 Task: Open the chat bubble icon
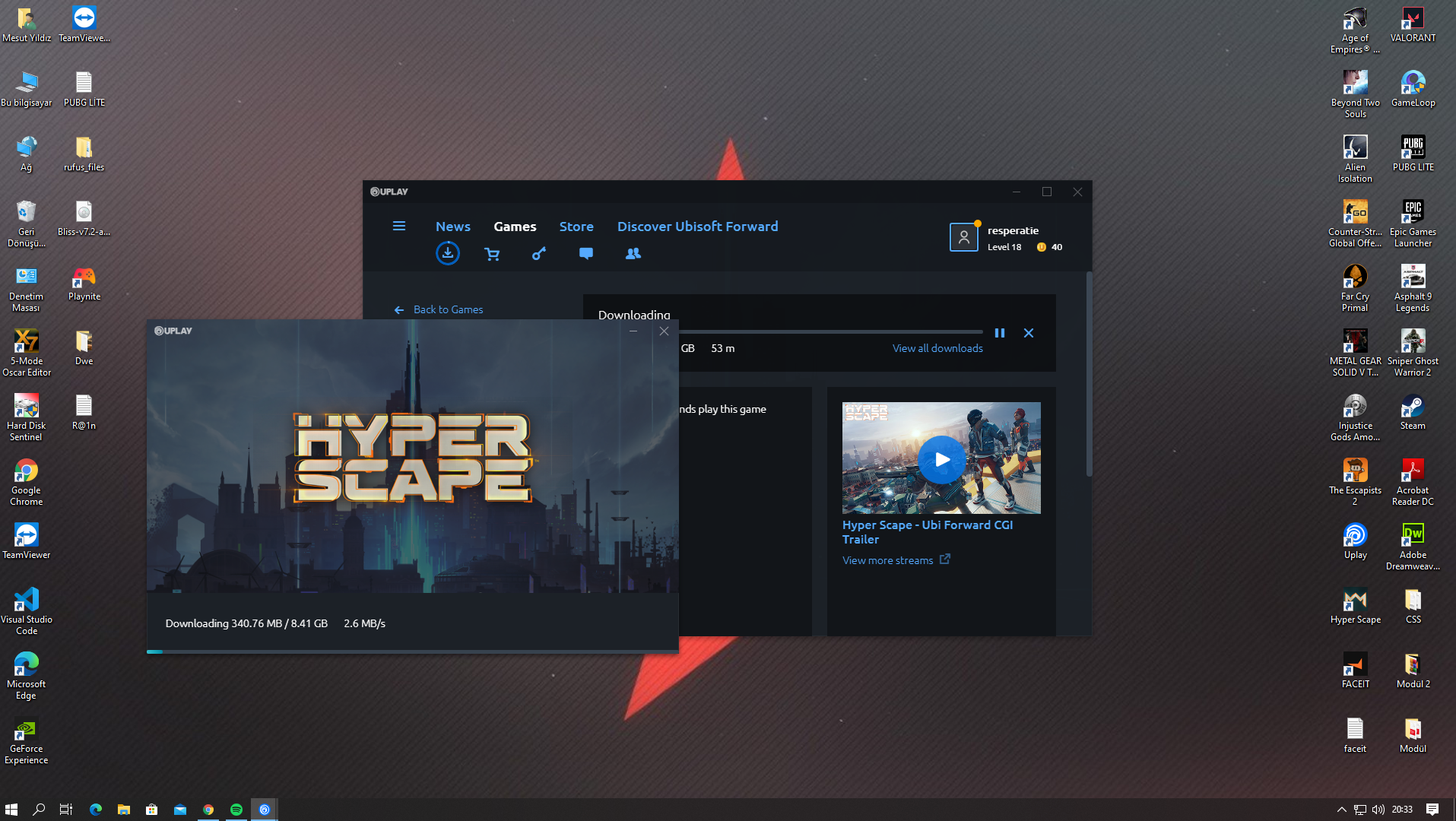585,254
